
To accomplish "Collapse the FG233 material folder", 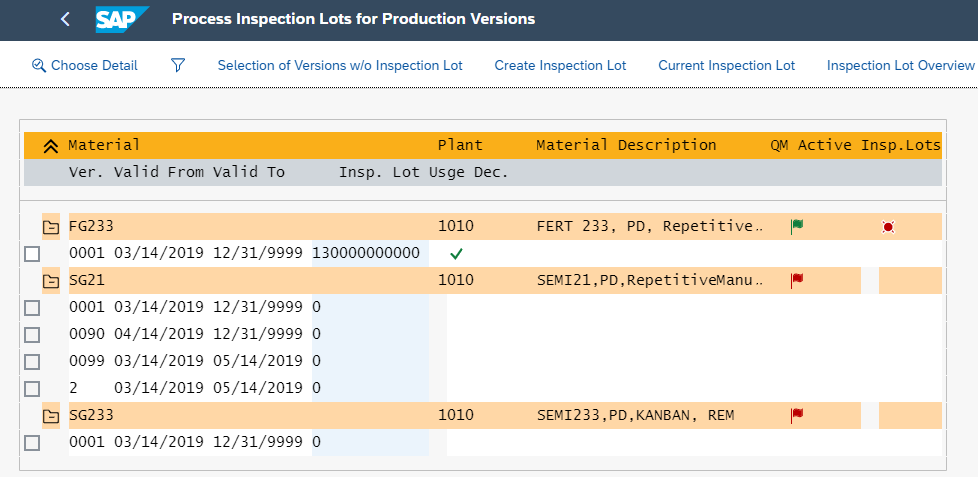I will click(x=51, y=227).
